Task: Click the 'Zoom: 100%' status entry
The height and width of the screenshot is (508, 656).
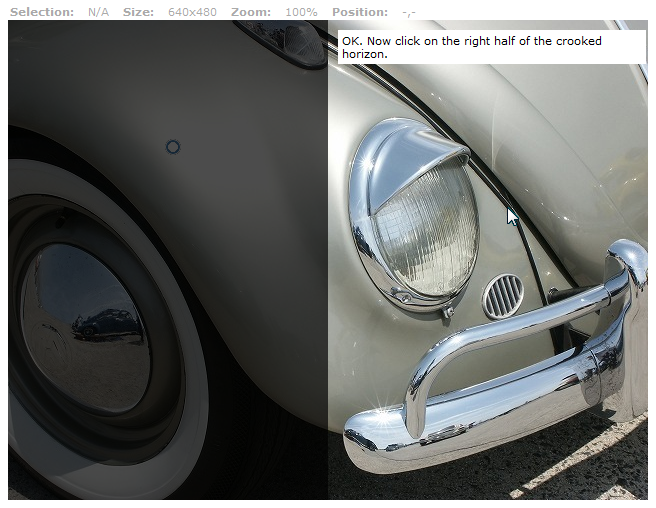Action: click(274, 12)
